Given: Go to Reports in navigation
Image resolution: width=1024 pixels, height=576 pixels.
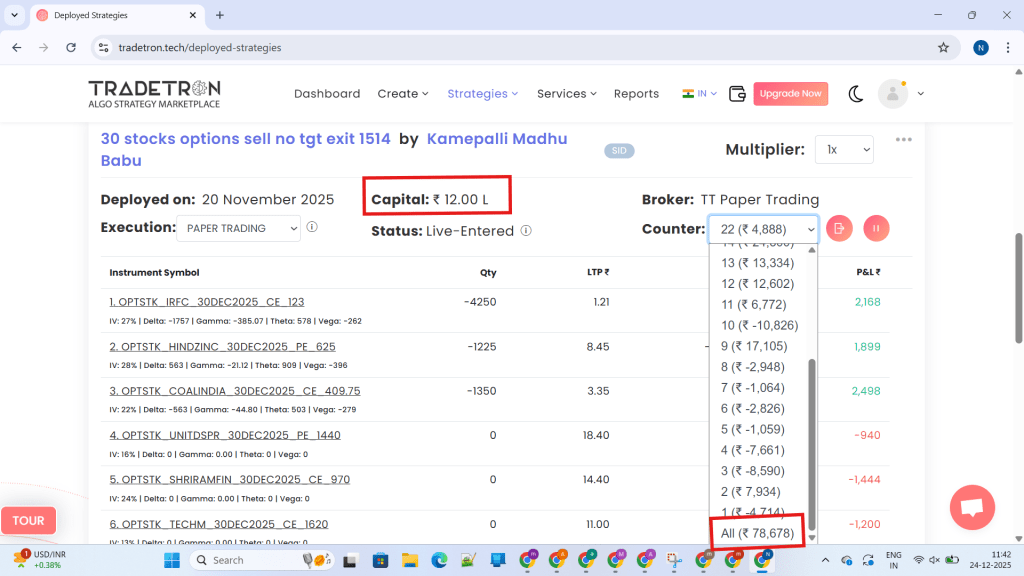Looking at the screenshot, I should point(636,94).
